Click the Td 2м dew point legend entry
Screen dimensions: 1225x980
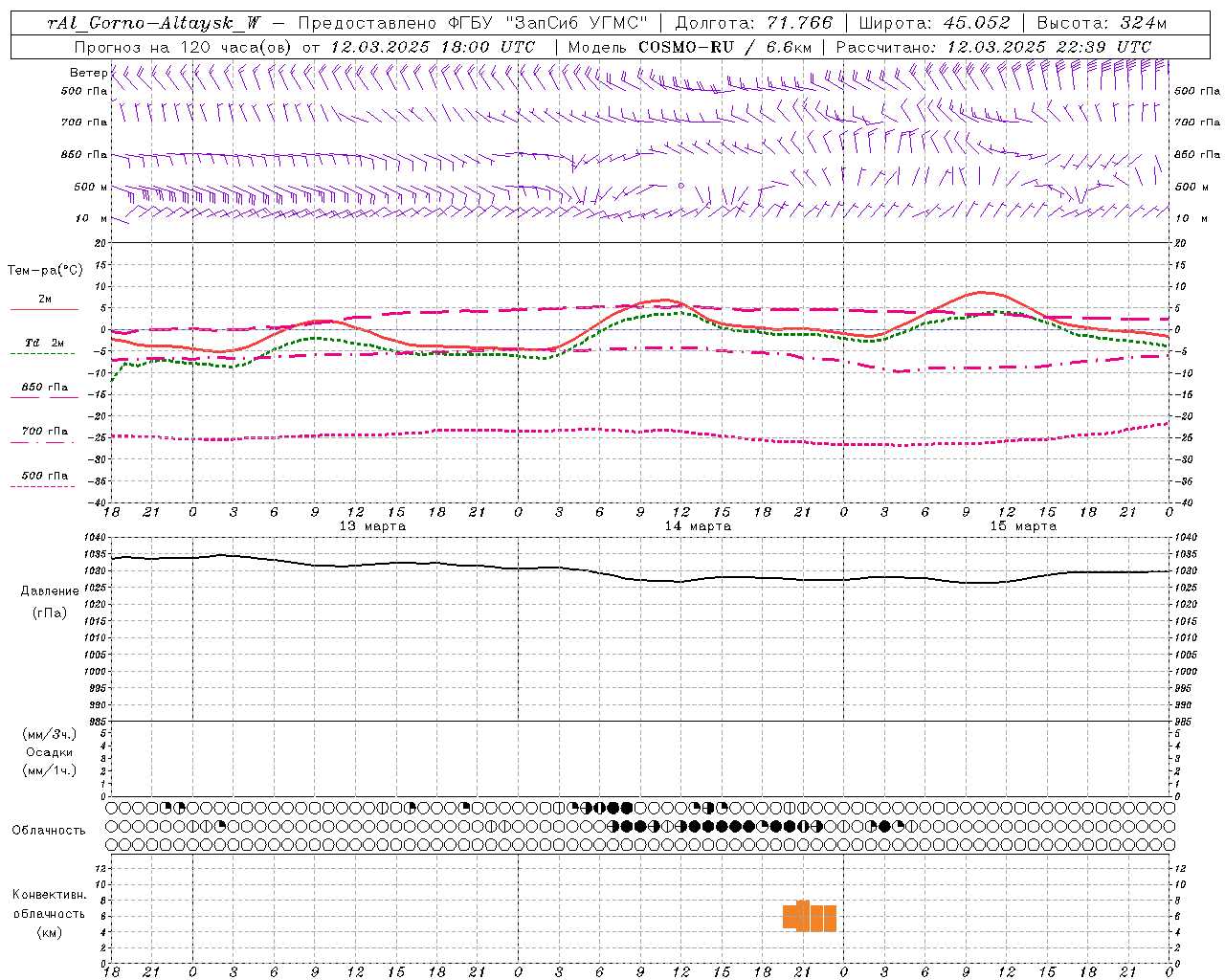(x=44, y=343)
